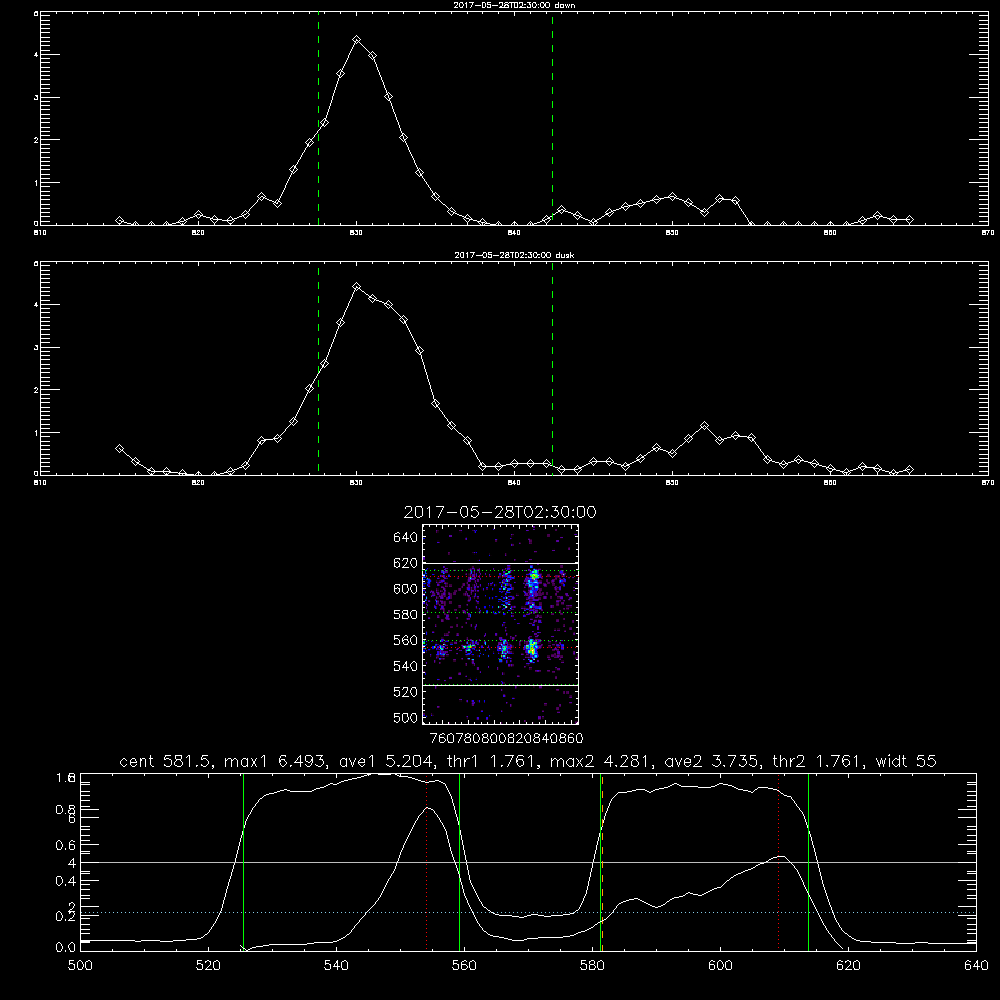The width and height of the screenshot is (1000, 1000).
Task: Select dusk plot's left green dashed line
Action: pyautogui.click(x=318, y=369)
